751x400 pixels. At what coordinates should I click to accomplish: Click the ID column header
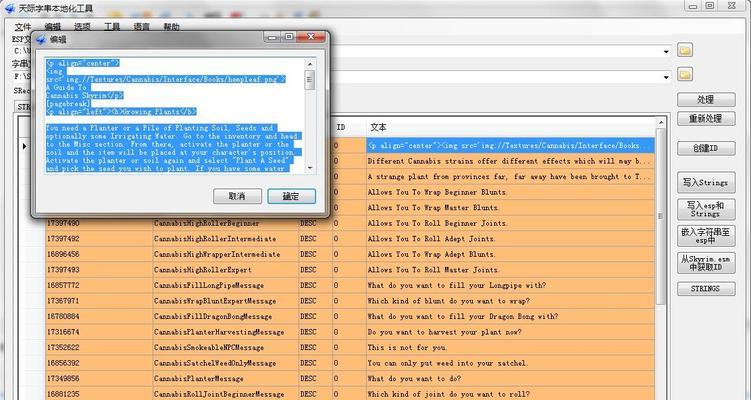(349, 127)
